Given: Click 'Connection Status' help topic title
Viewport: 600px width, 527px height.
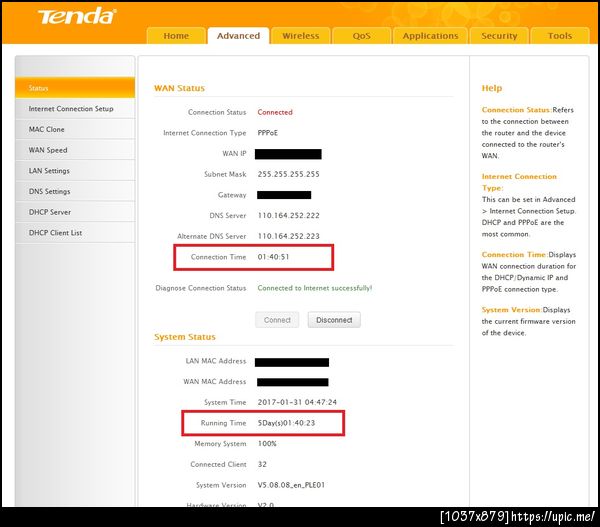Looking at the screenshot, I should [516, 110].
